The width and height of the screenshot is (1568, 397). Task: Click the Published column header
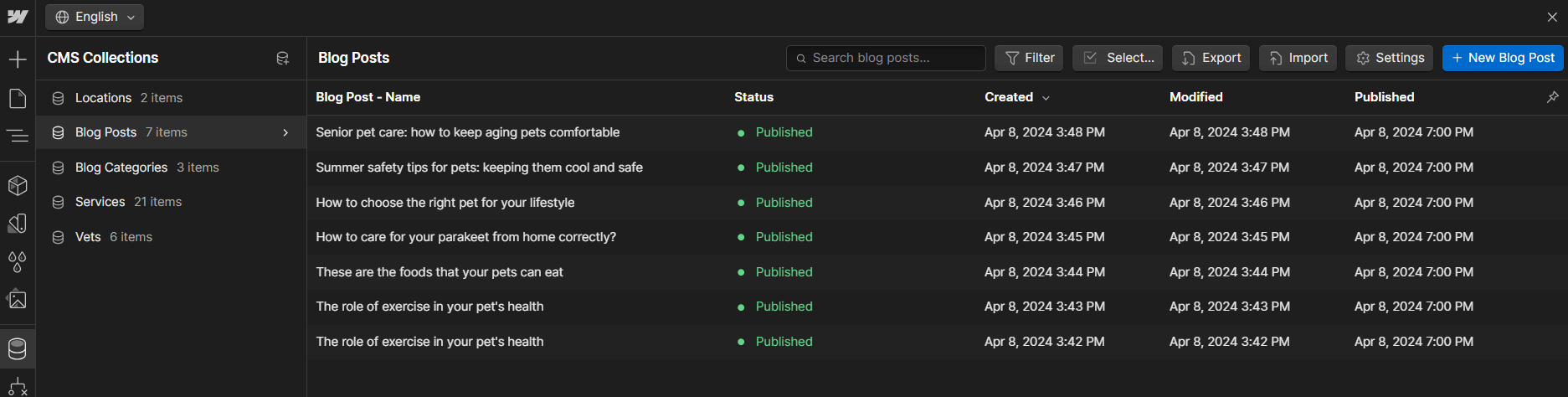(1384, 97)
